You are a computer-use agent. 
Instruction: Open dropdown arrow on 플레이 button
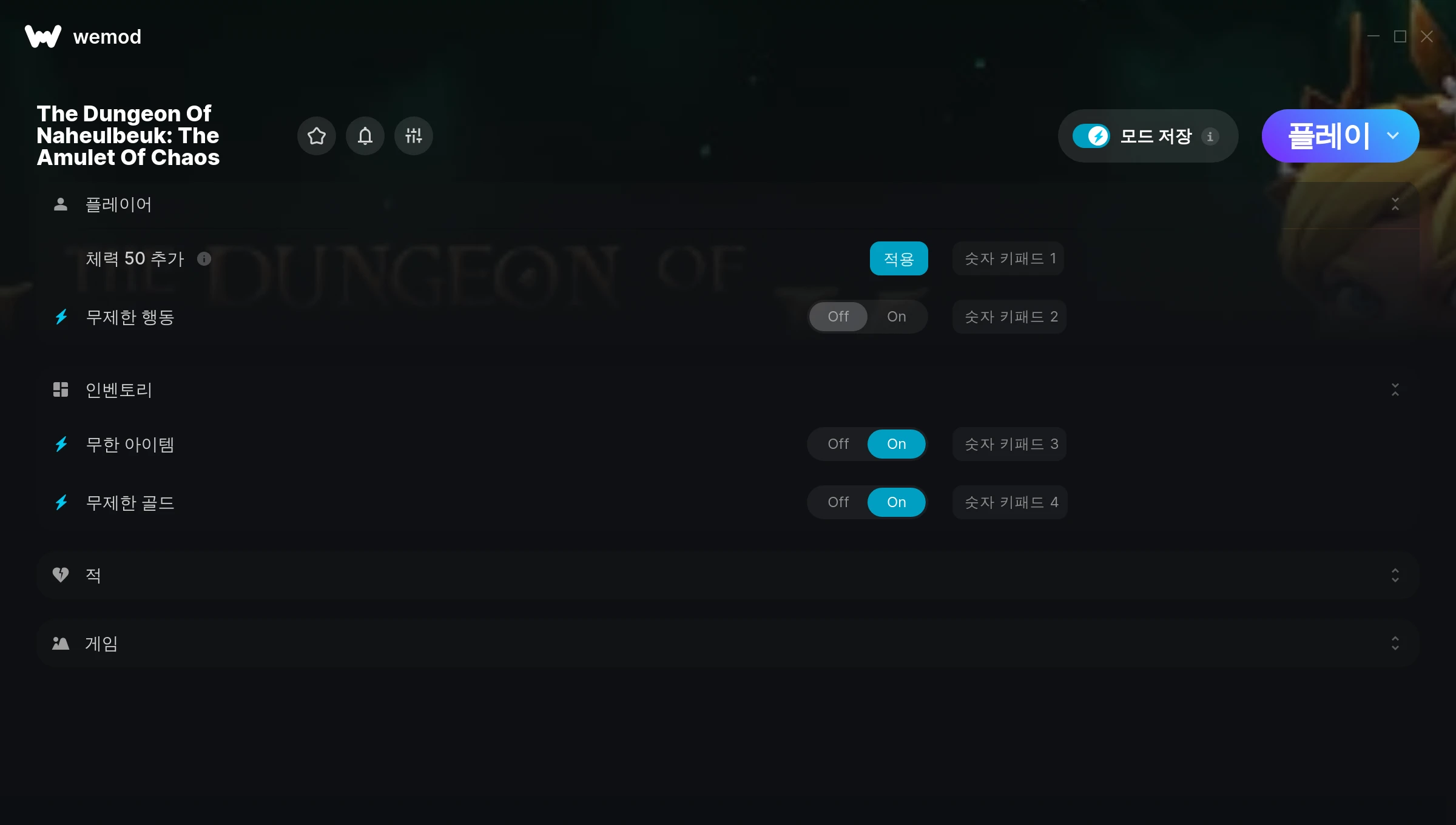(x=1393, y=136)
